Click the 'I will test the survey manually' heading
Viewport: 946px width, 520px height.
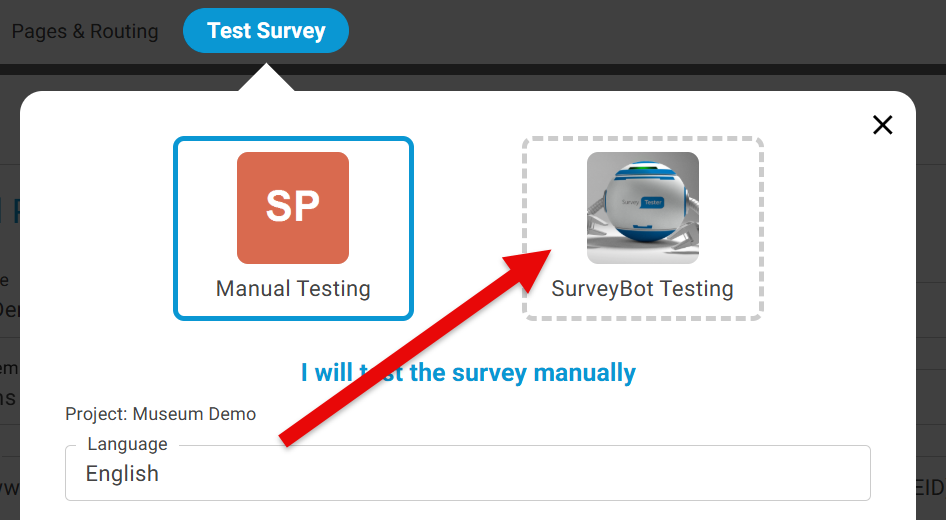tap(468, 373)
